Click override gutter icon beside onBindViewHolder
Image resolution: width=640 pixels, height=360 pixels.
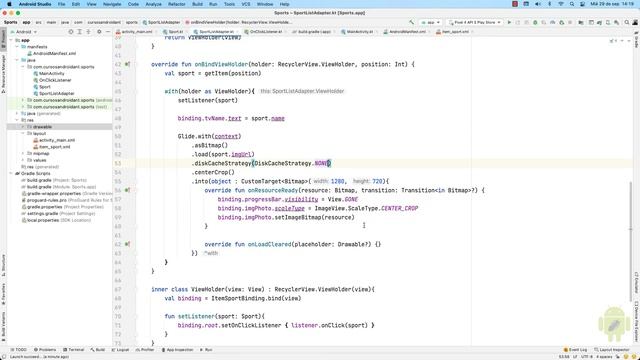(x=127, y=64)
